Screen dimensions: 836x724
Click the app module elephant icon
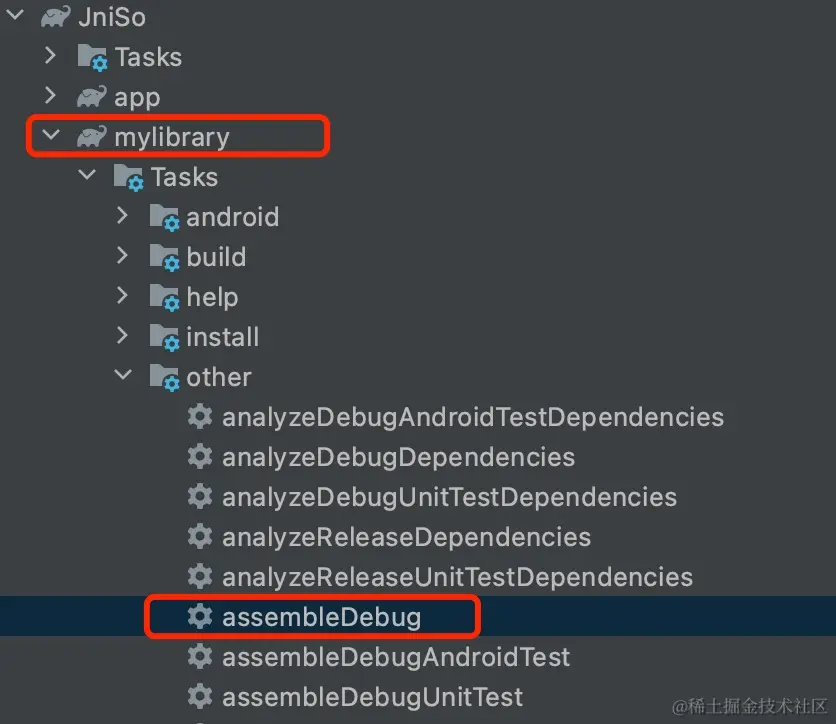[91, 97]
